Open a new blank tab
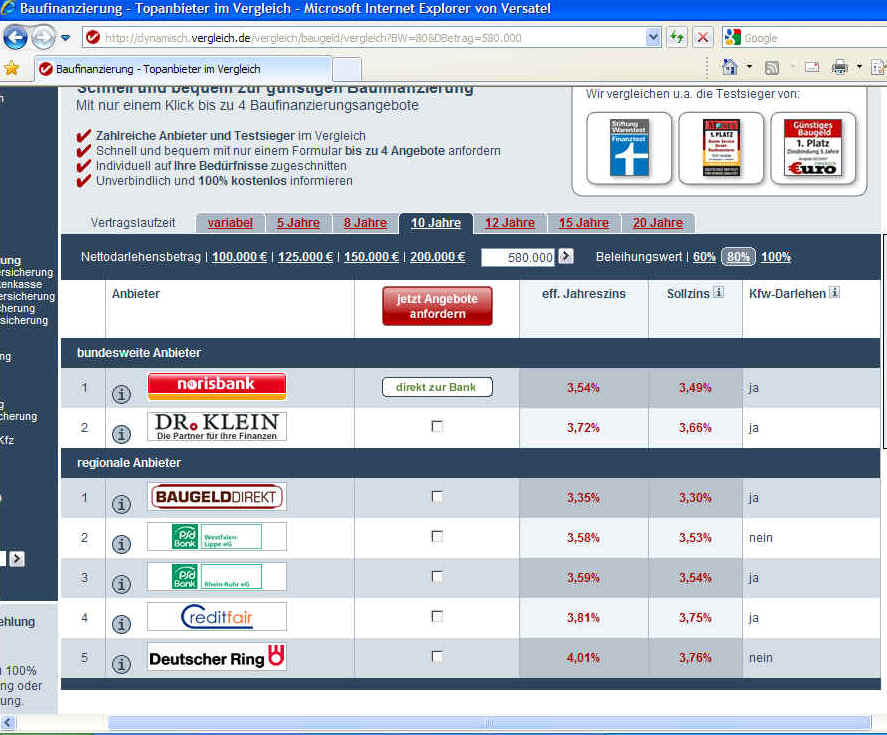 pyautogui.click(x=346, y=70)
